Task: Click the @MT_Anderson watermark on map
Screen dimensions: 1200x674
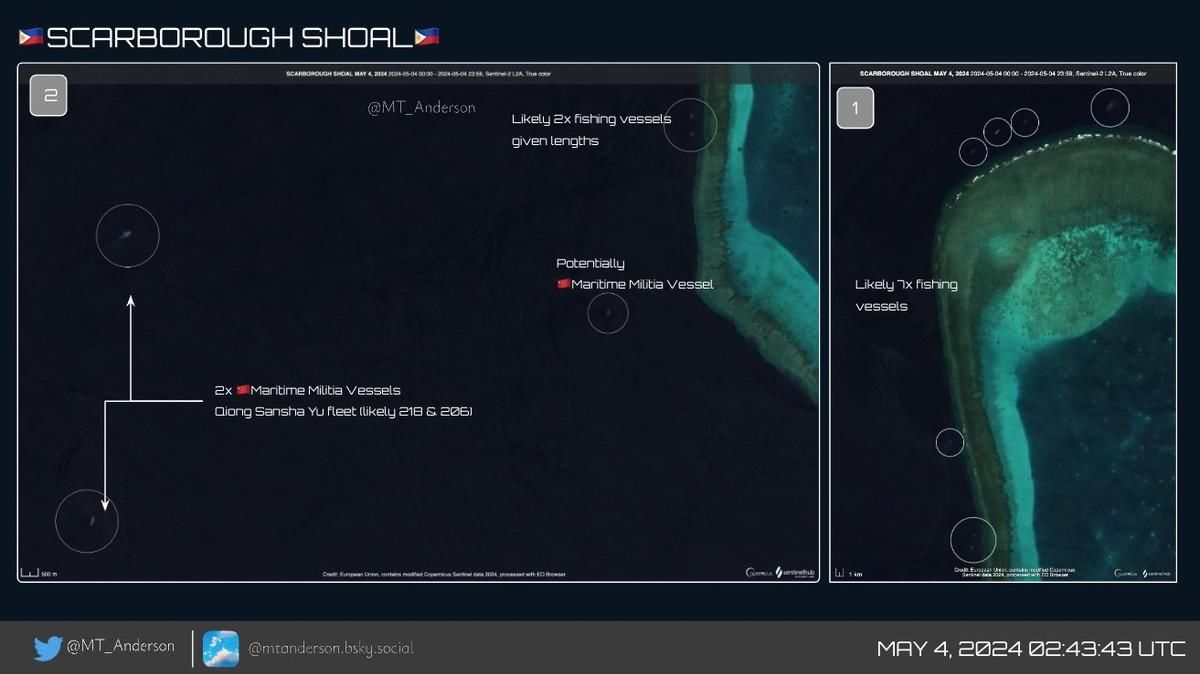Action: (x=421, y=107)
